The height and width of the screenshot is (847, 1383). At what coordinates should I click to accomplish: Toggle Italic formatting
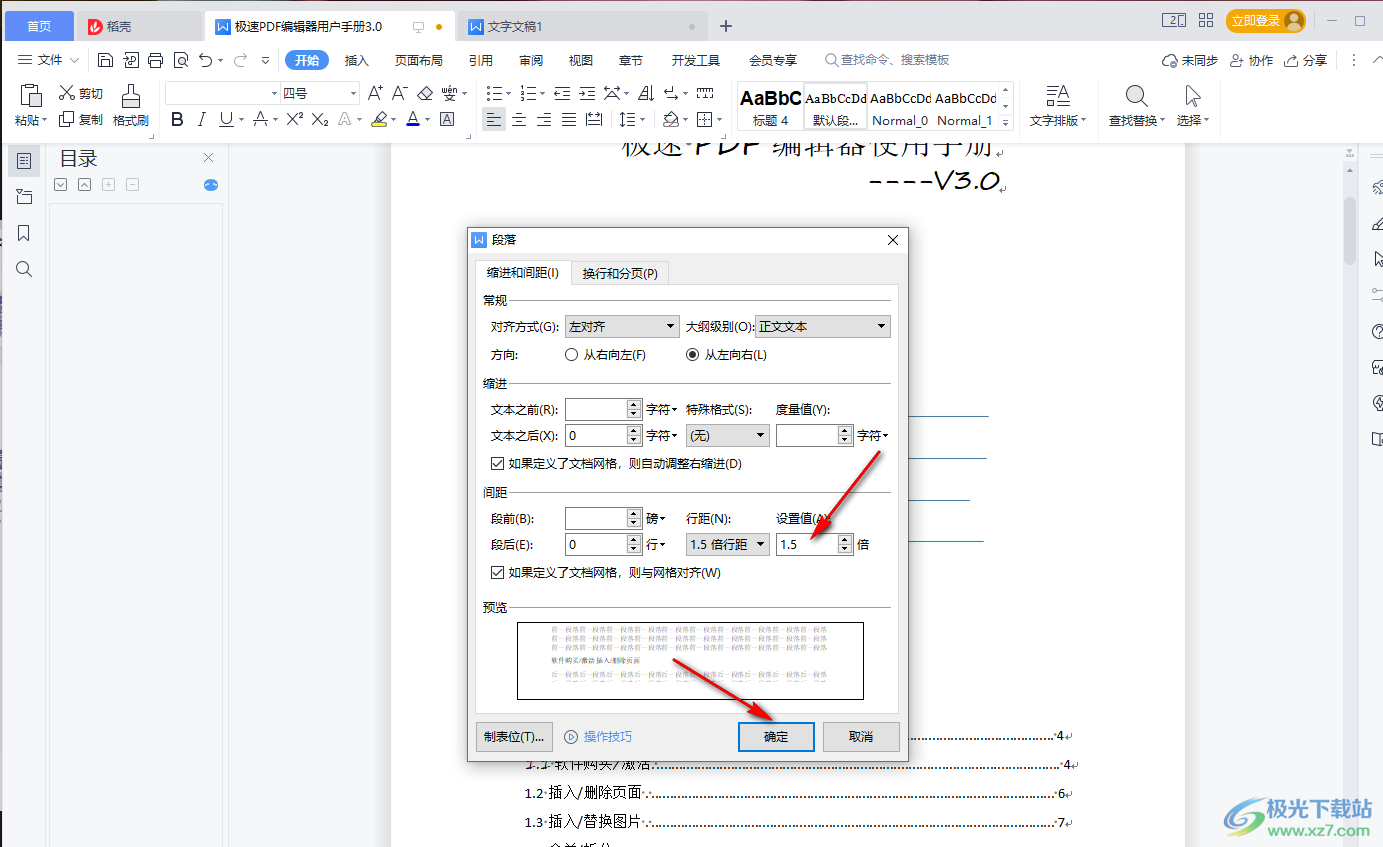point(202,120)
